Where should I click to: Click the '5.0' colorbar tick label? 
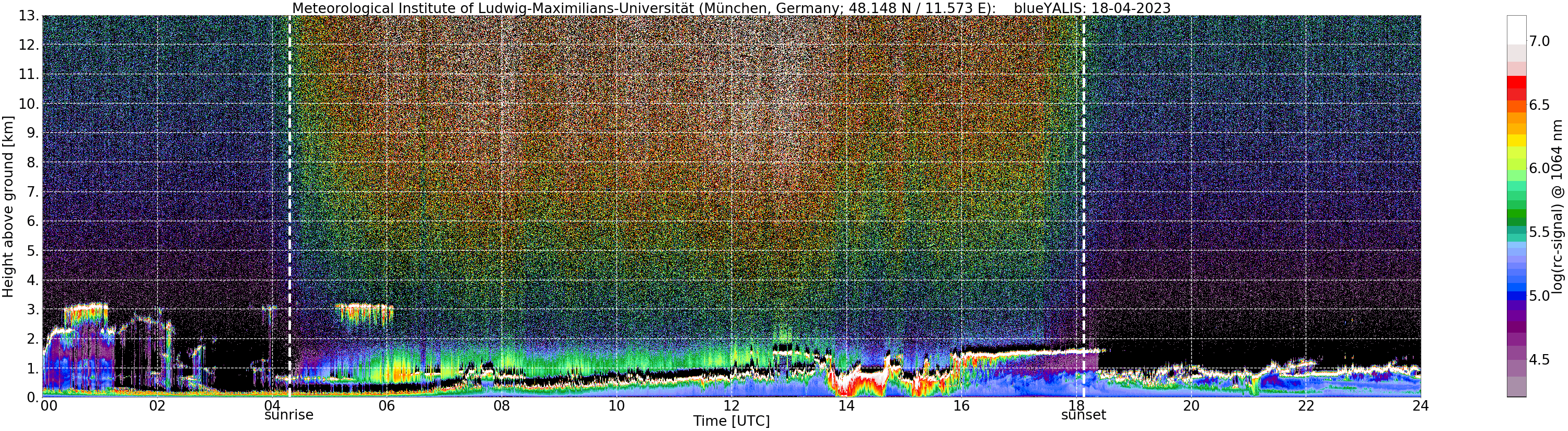coord(1539,296)
